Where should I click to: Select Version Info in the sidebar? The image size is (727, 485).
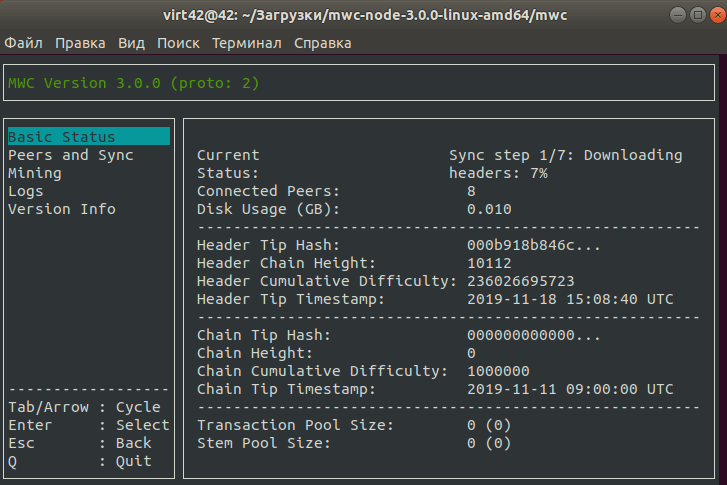(x=62, y=209)
